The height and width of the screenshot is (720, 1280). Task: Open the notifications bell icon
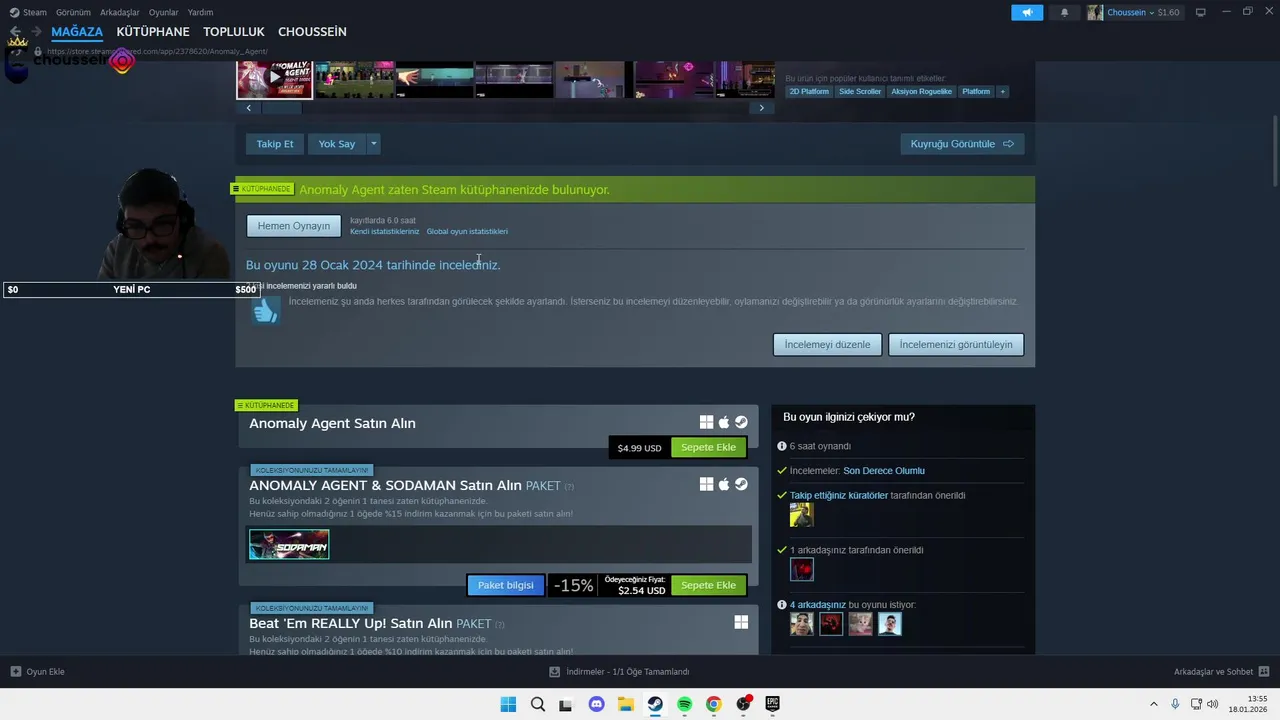click(1064, 12)
